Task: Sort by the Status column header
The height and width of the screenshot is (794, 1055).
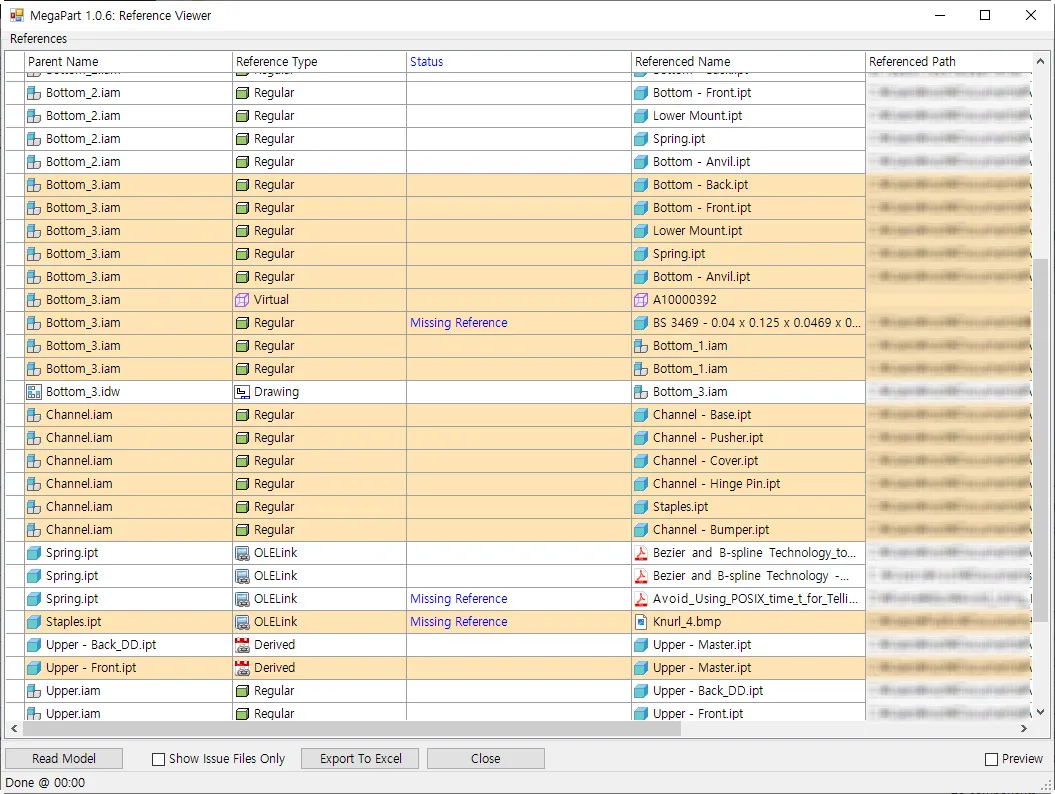Action: tap(519, 61)
